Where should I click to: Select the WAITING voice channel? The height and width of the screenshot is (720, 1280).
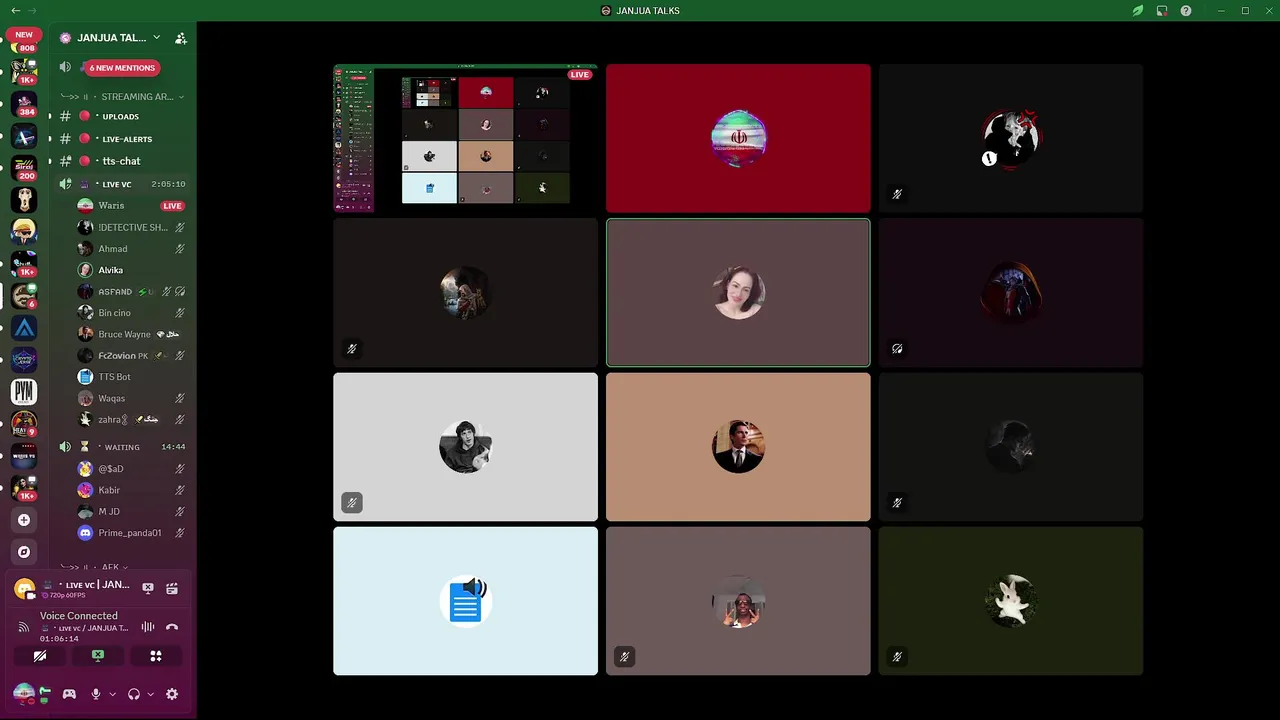point(122,447)
